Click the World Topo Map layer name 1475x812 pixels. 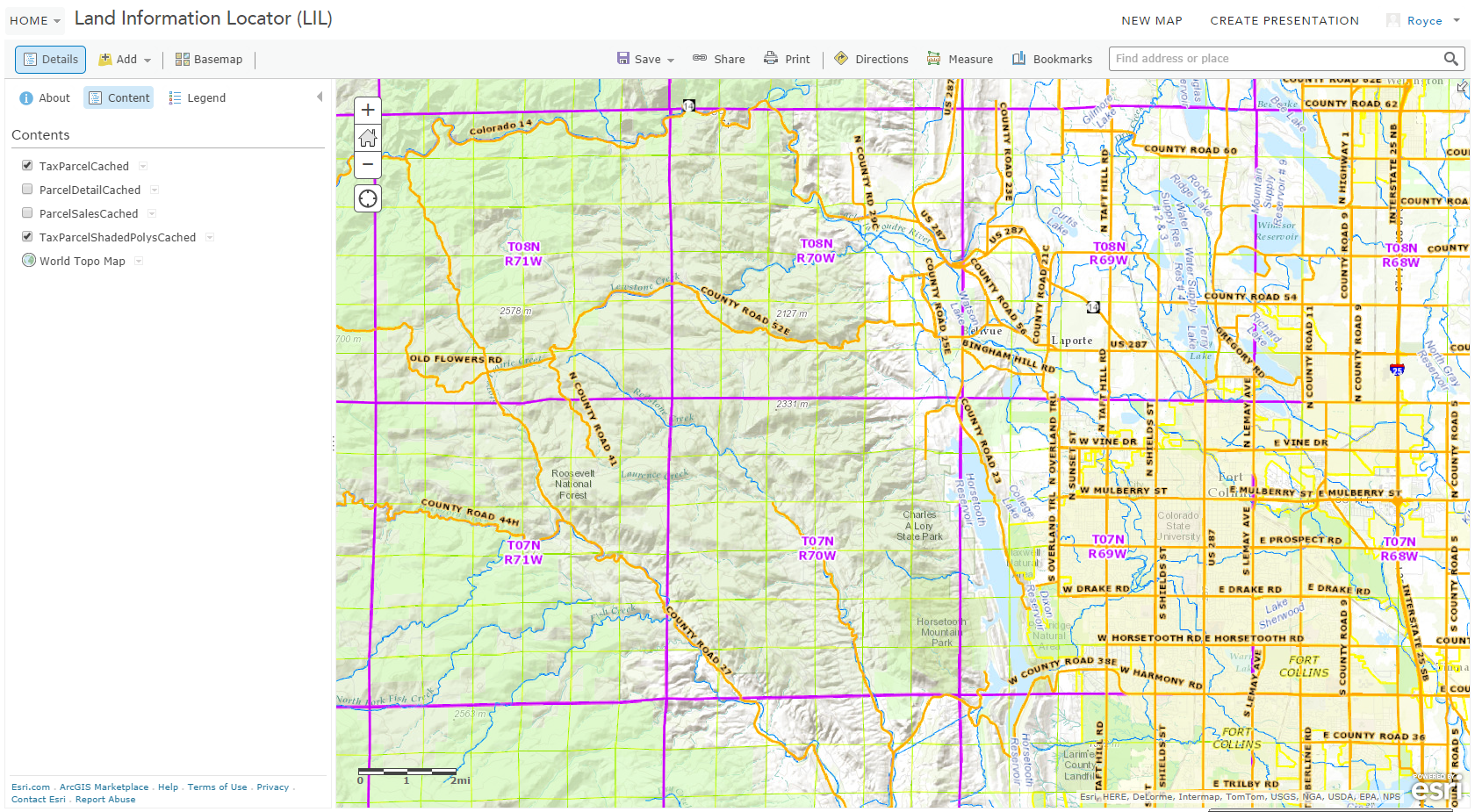pyautogui.click(x=83, y=261)
